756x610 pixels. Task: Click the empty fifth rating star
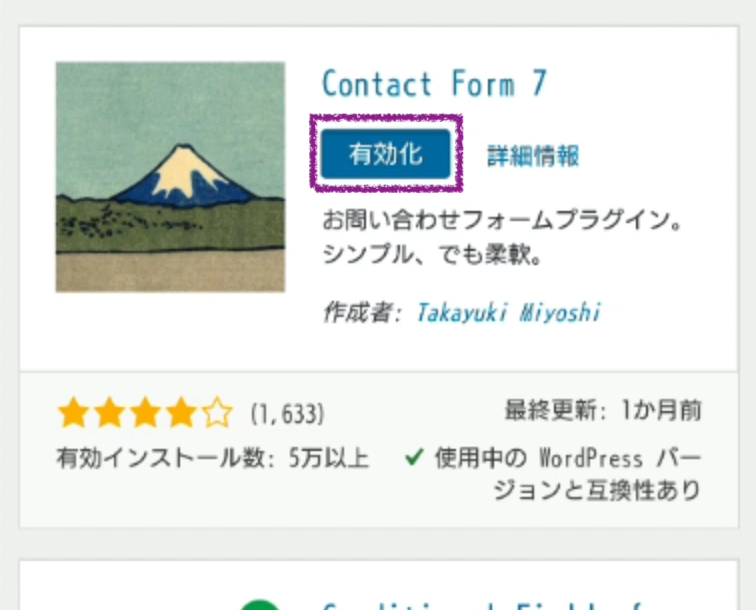click(216, 413)
